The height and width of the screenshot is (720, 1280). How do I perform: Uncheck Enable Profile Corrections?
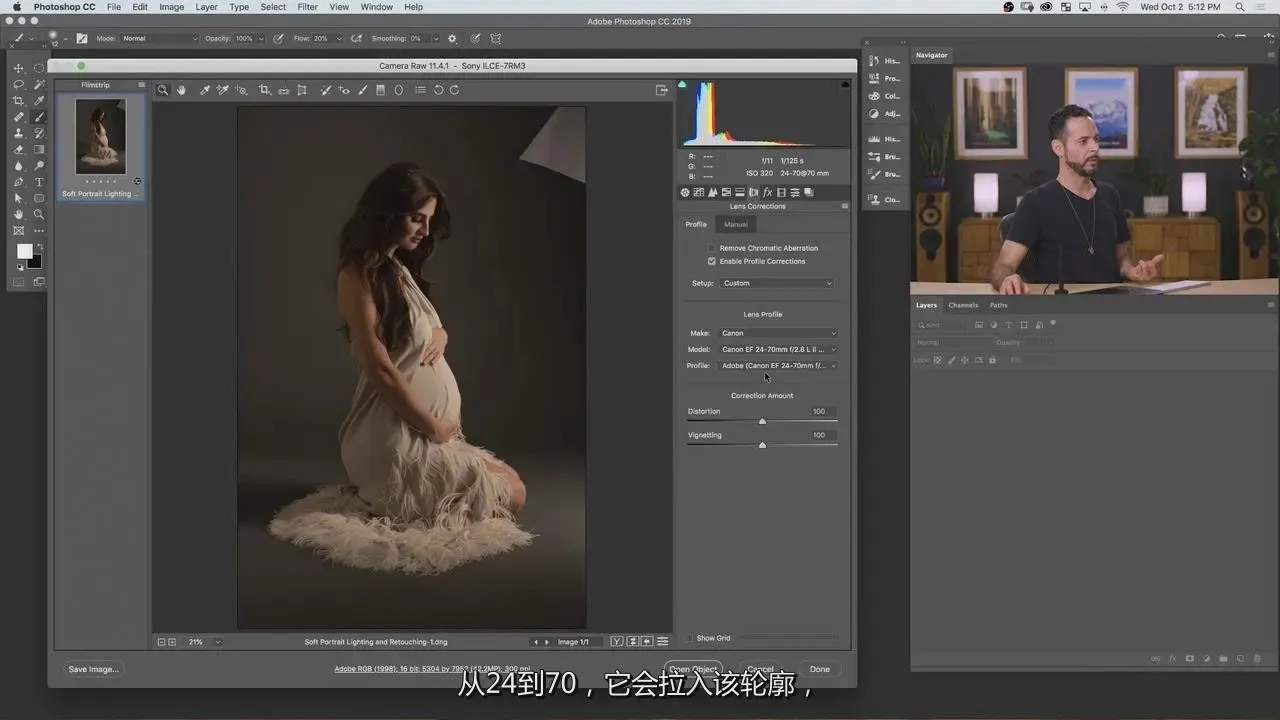[712, 261]
